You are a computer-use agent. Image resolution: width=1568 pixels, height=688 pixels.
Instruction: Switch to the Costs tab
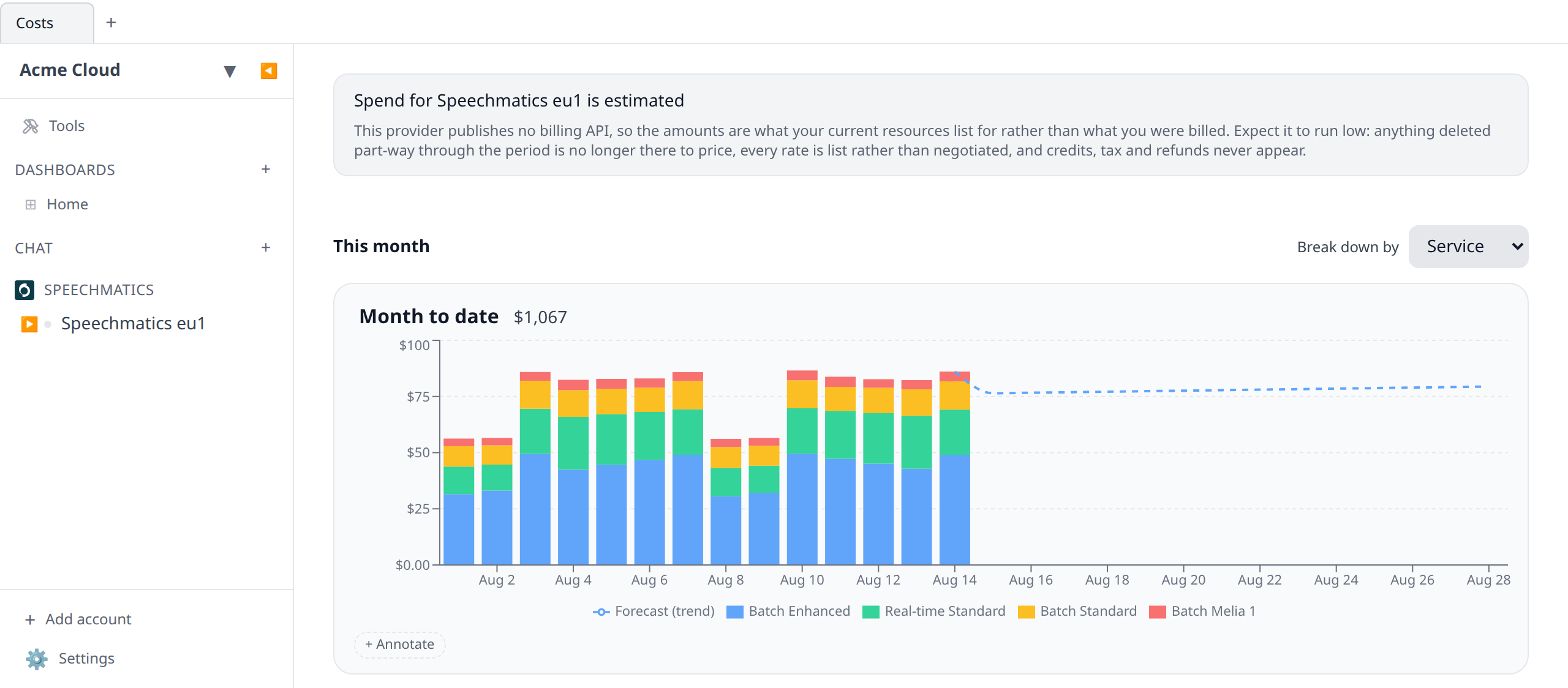(x=47, y=23)
